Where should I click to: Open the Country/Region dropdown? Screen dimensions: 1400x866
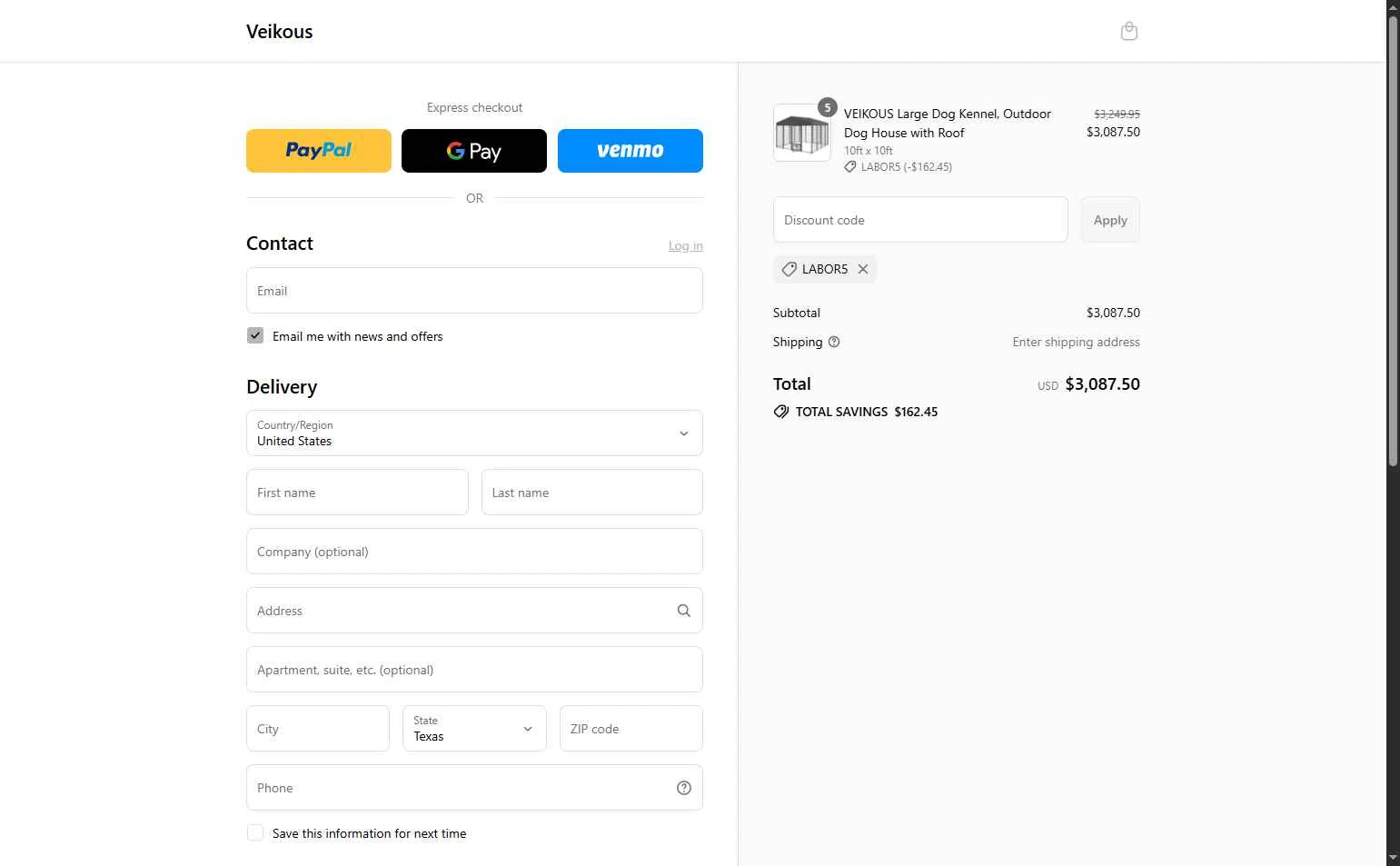(x=474, y=433)
